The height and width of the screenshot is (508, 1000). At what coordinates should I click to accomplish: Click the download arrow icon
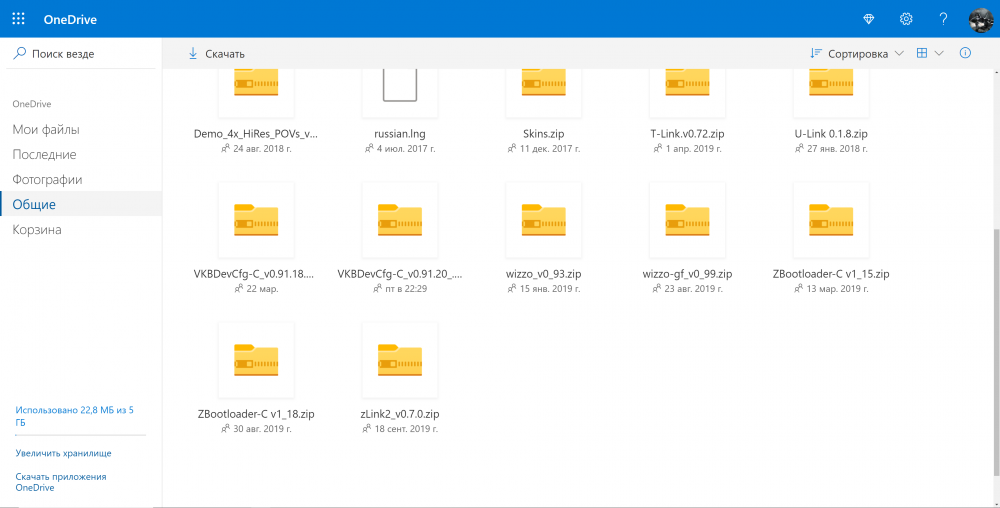193,54
